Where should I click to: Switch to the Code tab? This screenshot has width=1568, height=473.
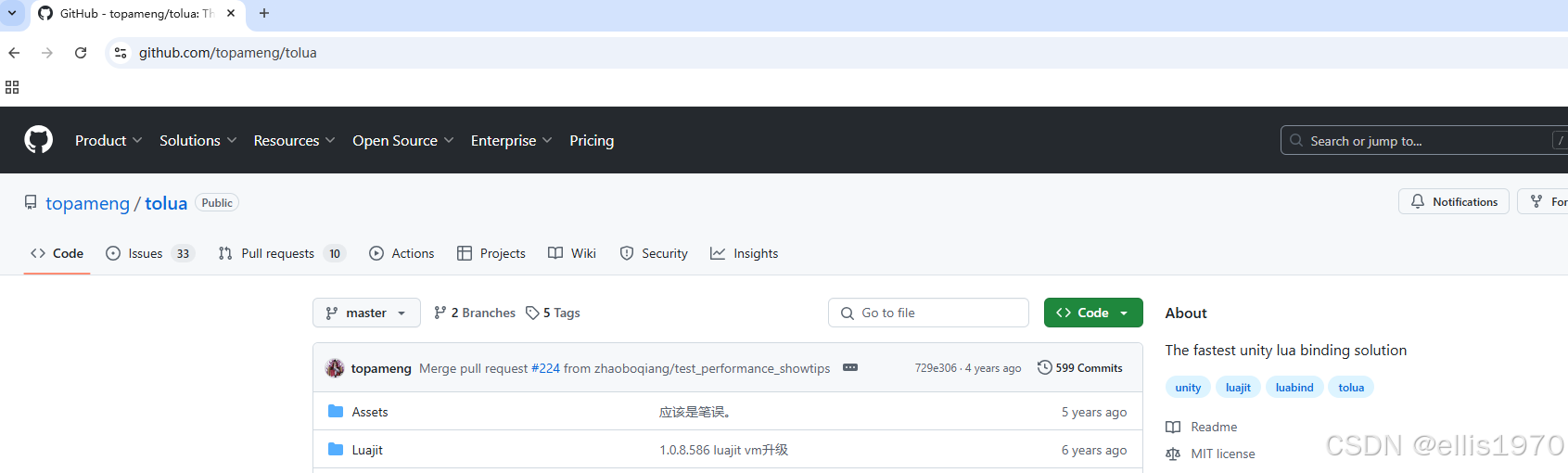click(x=57, y=253)
